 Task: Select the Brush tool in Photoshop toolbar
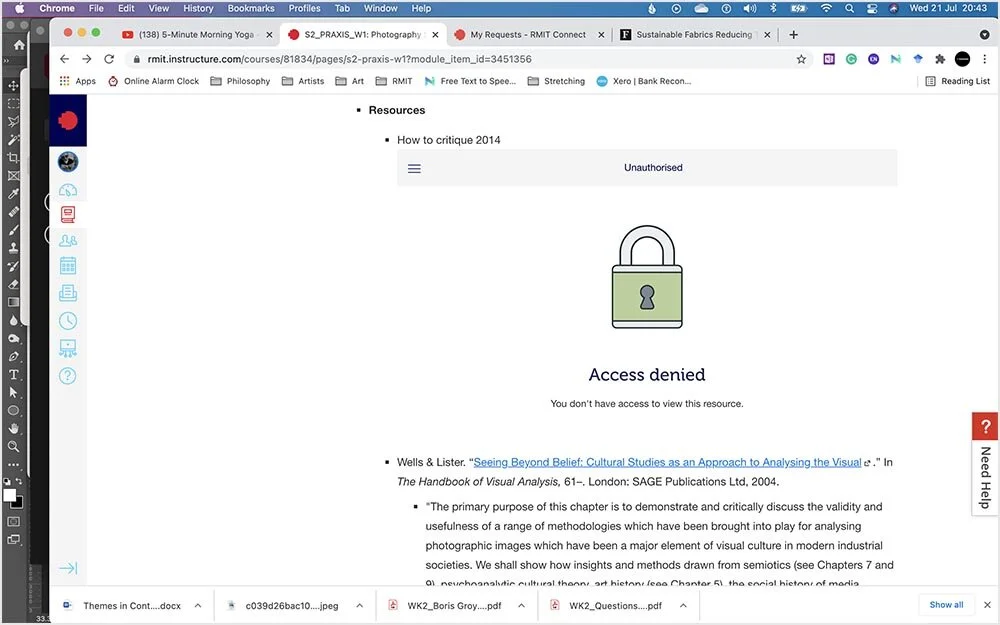click(13, 230)
